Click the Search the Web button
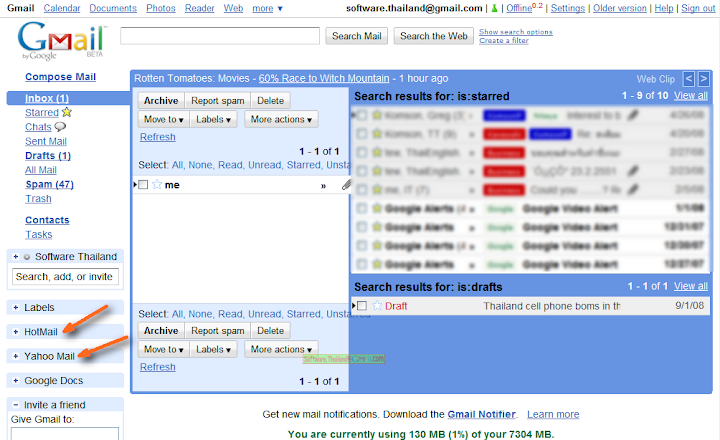The height and width of the screenshot is (440, 720). 433,36
